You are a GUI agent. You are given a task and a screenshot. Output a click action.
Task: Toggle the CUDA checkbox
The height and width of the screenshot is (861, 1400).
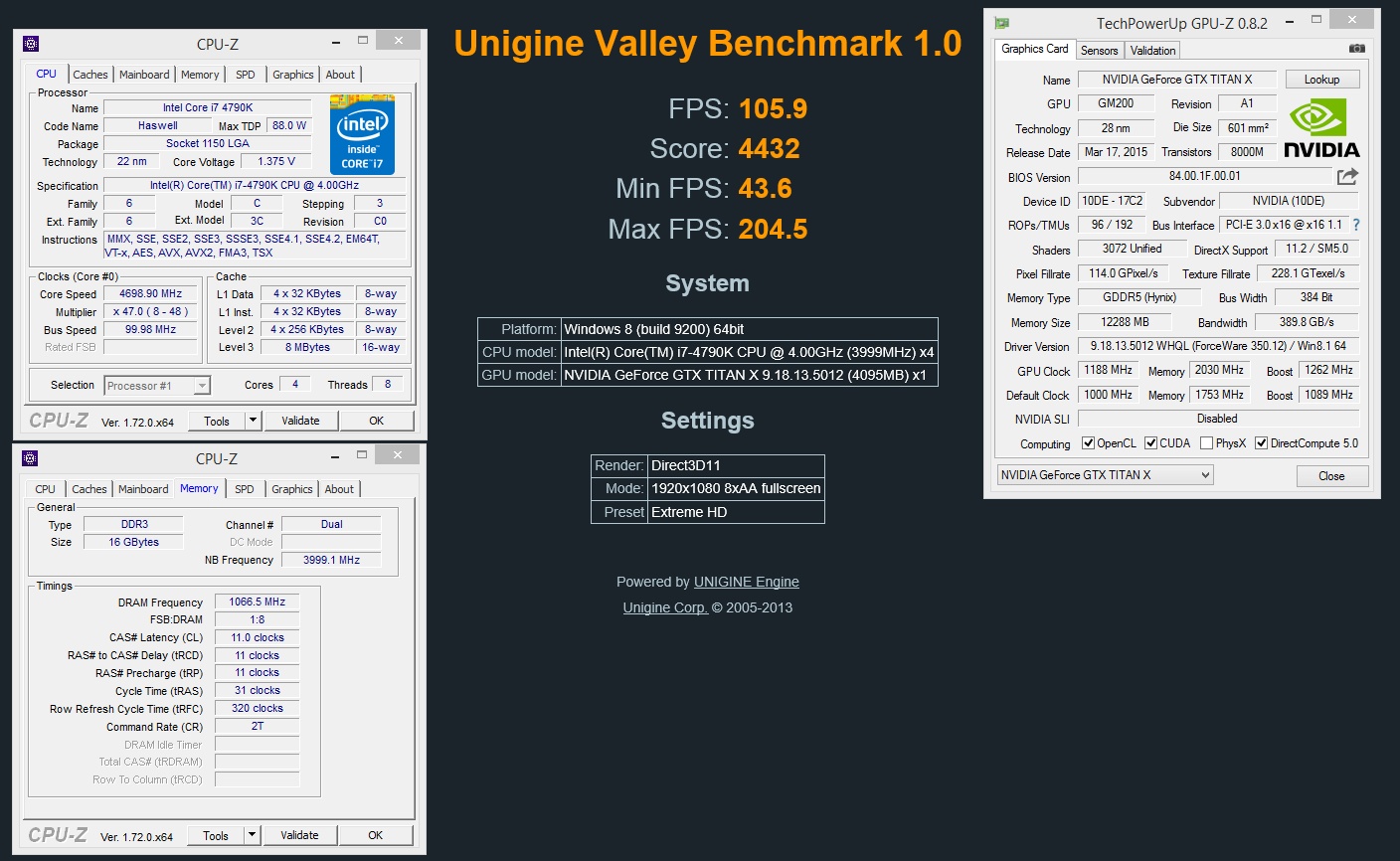point(1150,443)
